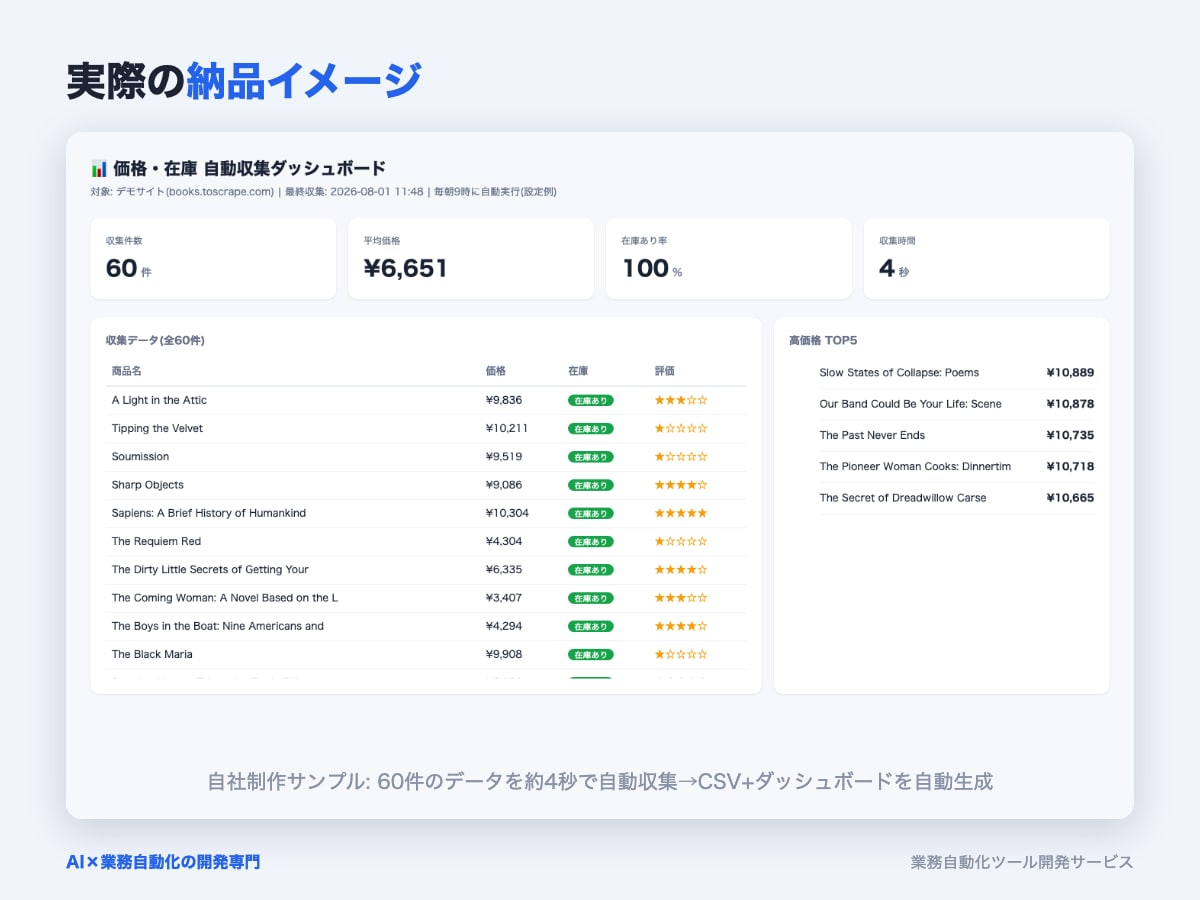Select Sapiens: A Brief History of Humankind title
The image size is (1200, 900).
[209, 513]
